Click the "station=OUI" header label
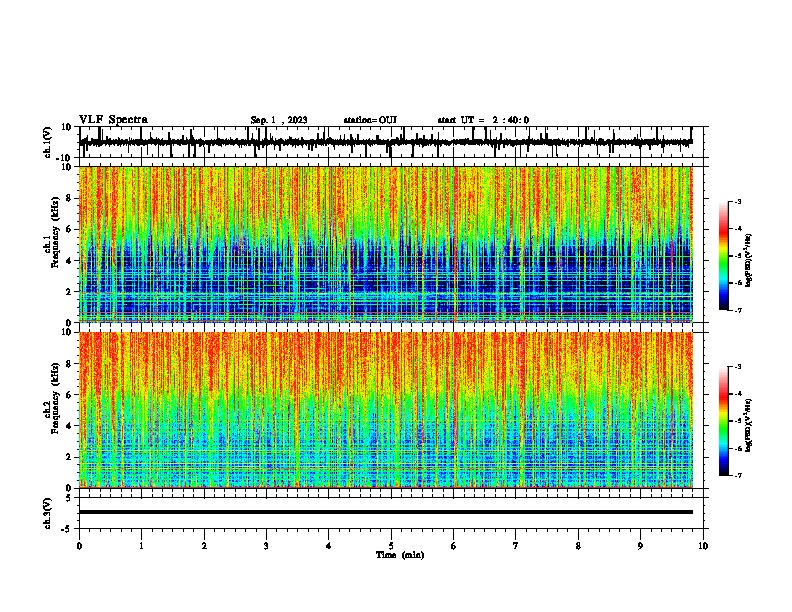The image size is (792, 612). click(x=370, y=120)
